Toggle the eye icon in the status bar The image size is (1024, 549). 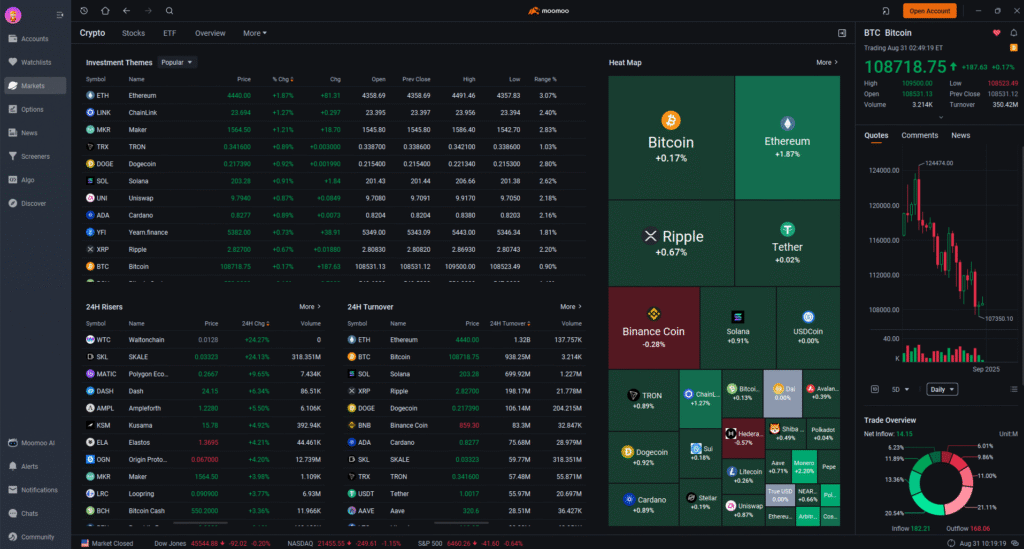coord(1015,543)
